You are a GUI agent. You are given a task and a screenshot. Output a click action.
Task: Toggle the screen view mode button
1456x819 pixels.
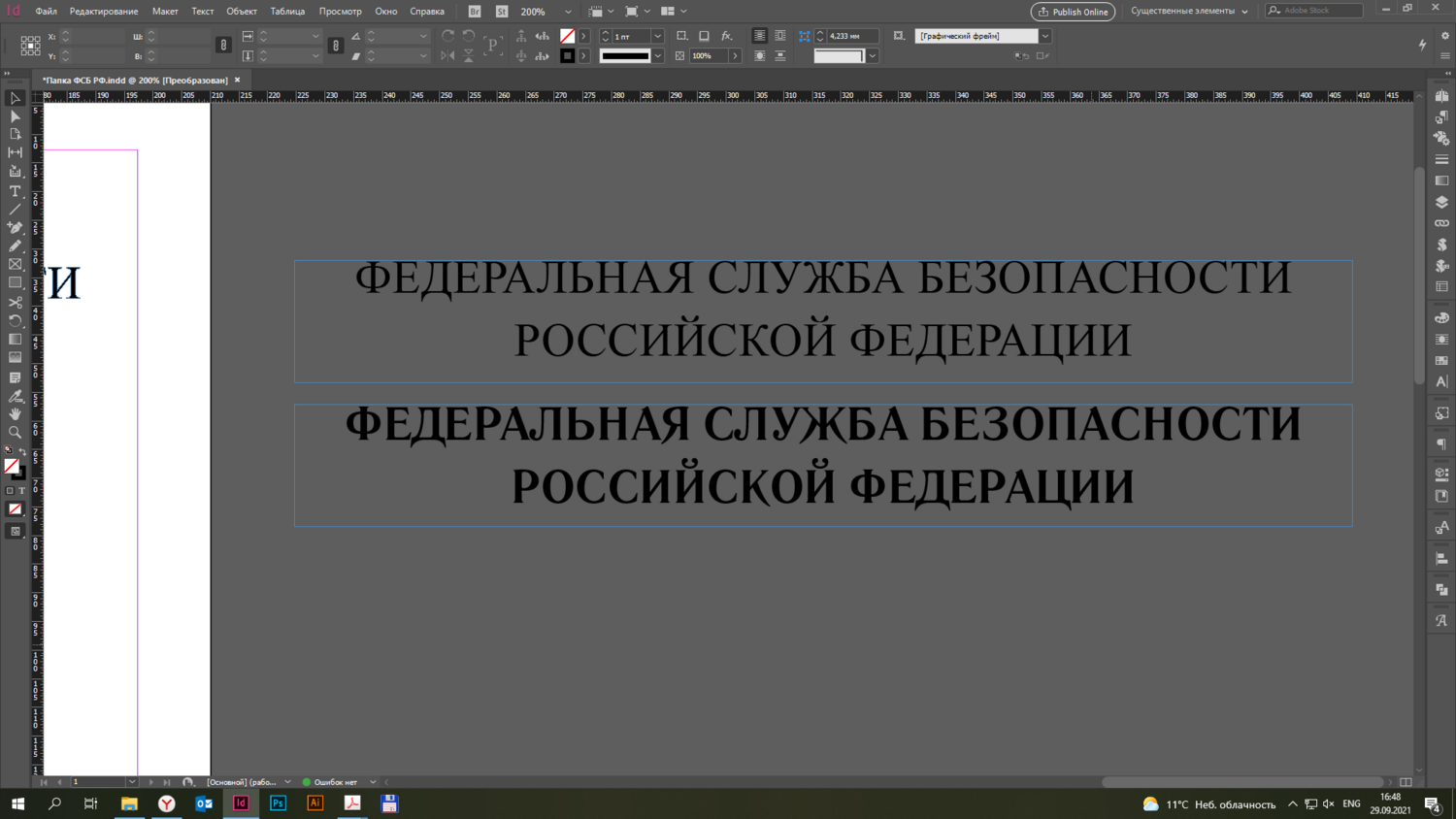[15, 532]
